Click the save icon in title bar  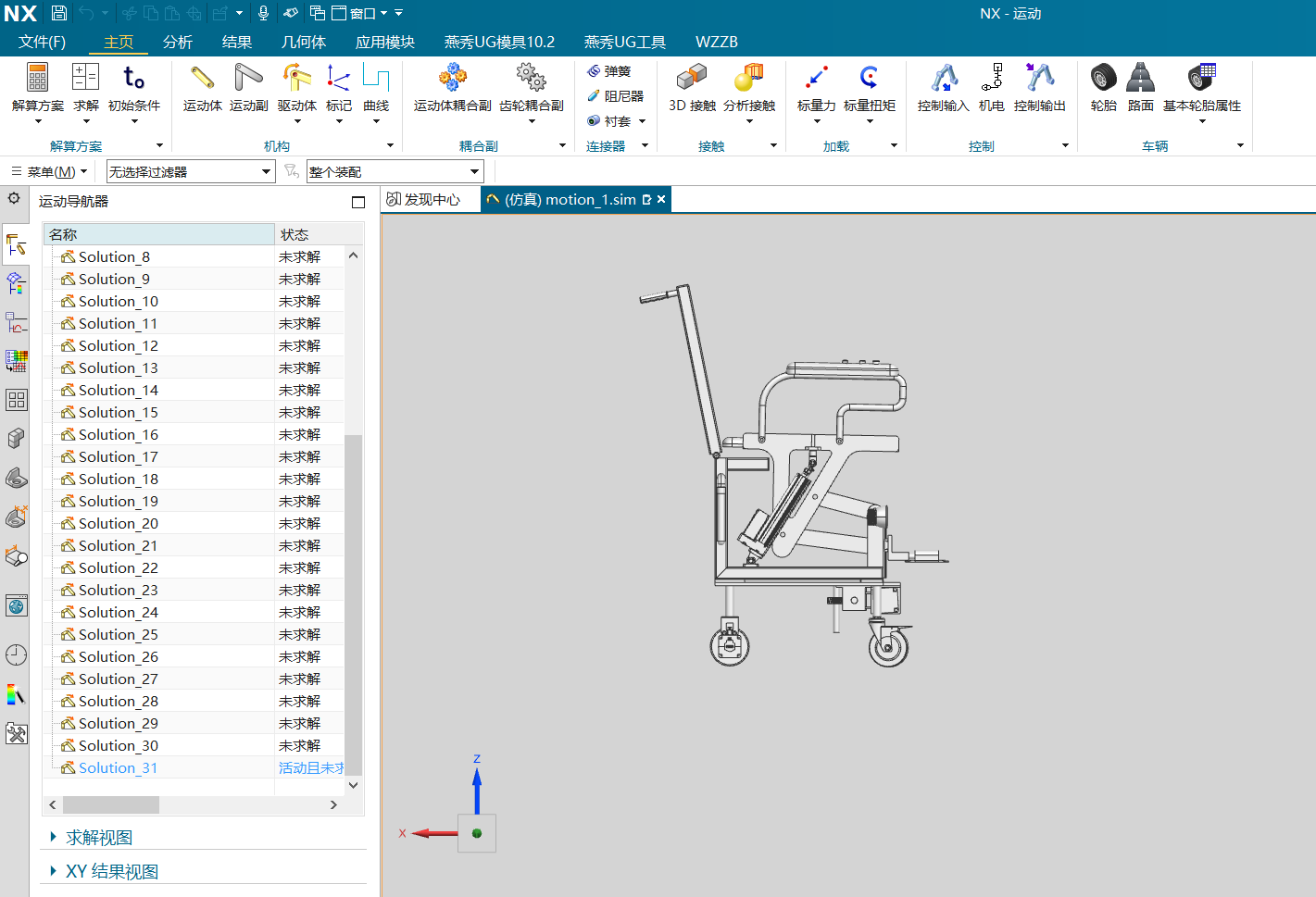coord(59,13)
